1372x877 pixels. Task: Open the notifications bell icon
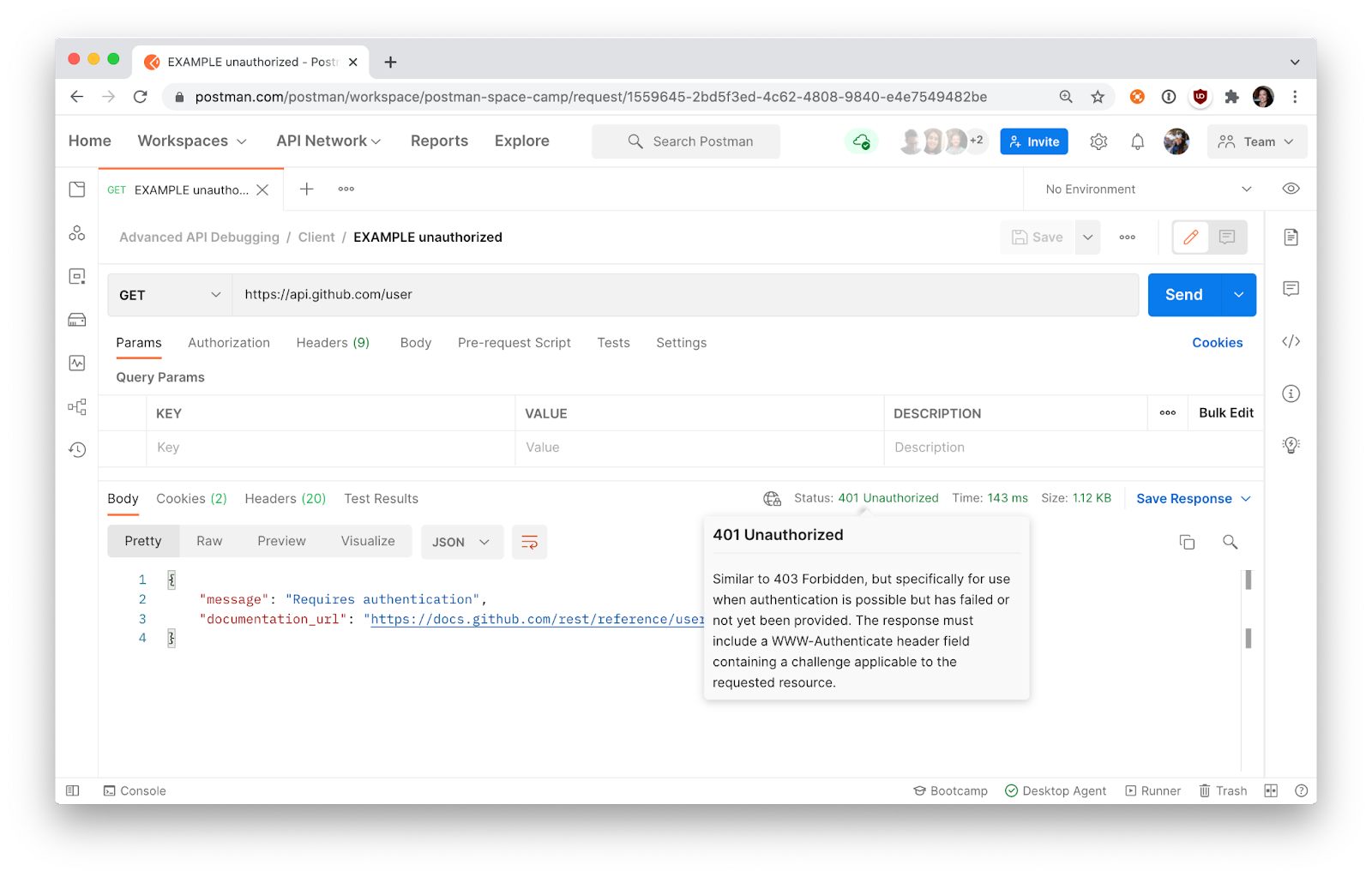click(x=1137, y=141)
